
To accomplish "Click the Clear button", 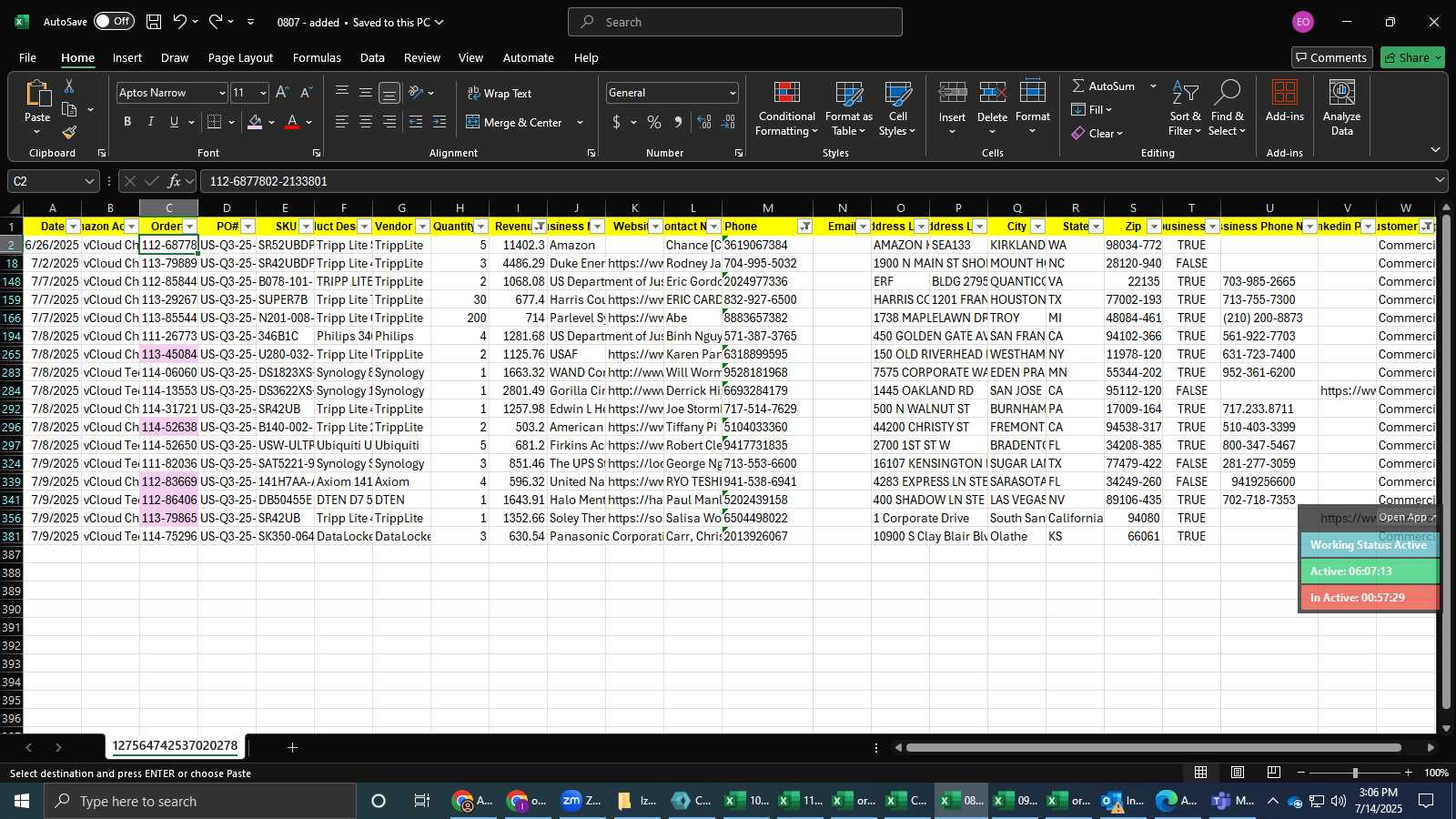I will coord(1097,133).
